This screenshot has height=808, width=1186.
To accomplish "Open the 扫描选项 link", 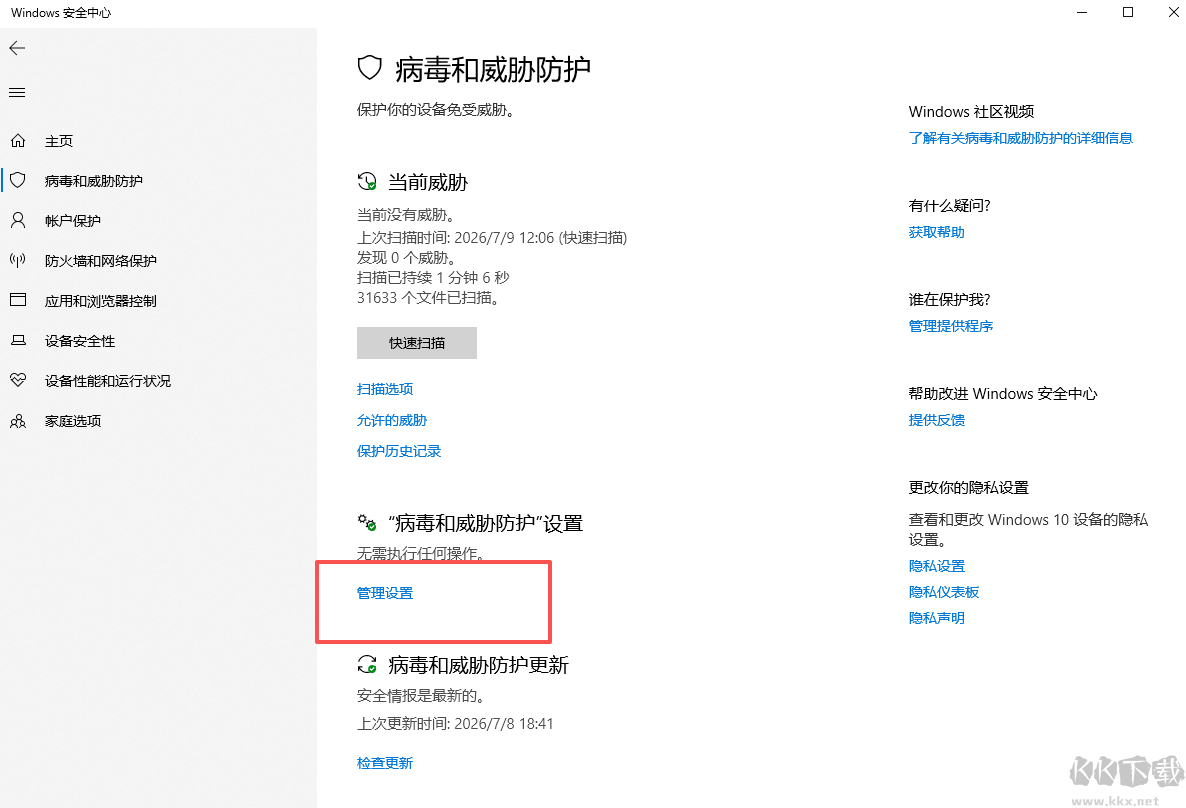I will (385, 389).
